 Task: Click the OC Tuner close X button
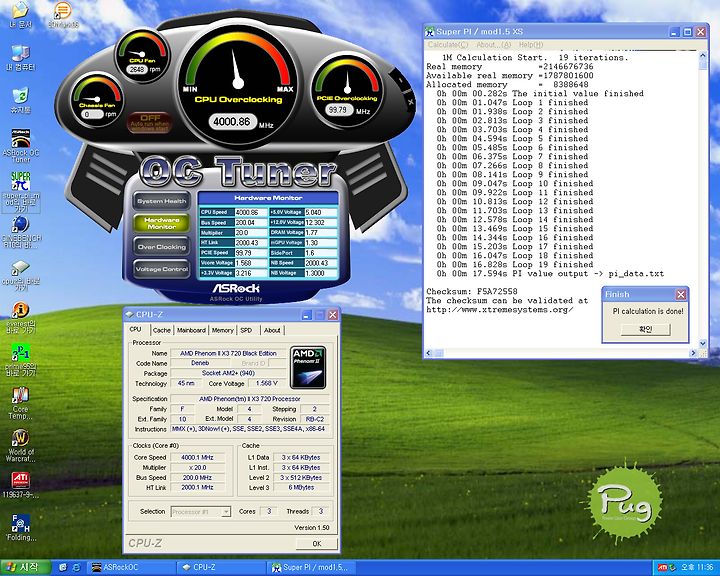tap(411, 102)
